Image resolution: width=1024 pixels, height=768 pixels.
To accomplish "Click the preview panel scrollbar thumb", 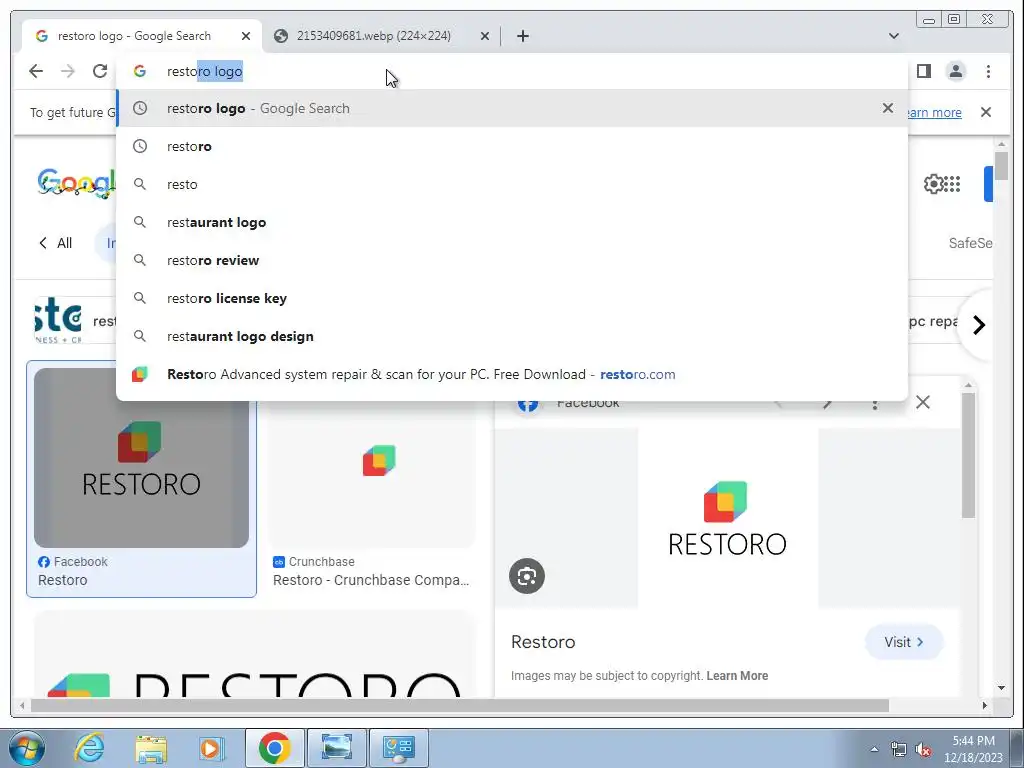I will [968, 455].
